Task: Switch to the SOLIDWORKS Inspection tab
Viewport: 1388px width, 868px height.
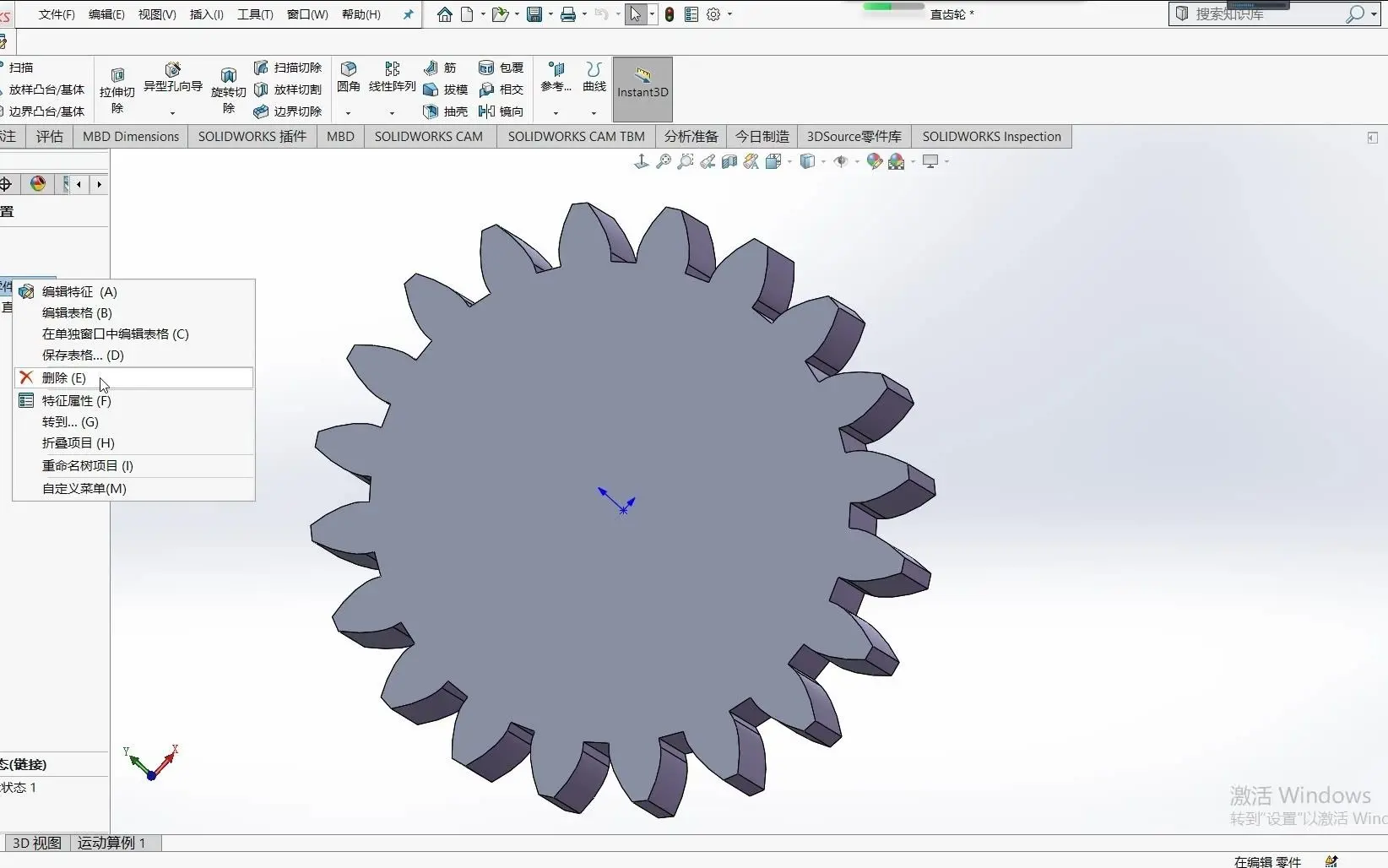Action: 992,137
